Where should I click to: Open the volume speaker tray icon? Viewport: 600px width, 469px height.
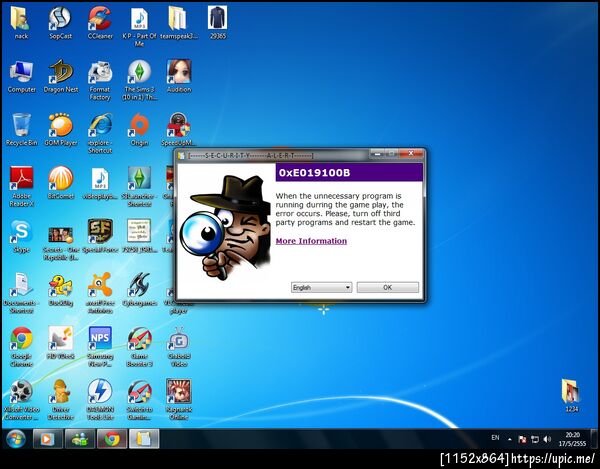coord(548,439)
